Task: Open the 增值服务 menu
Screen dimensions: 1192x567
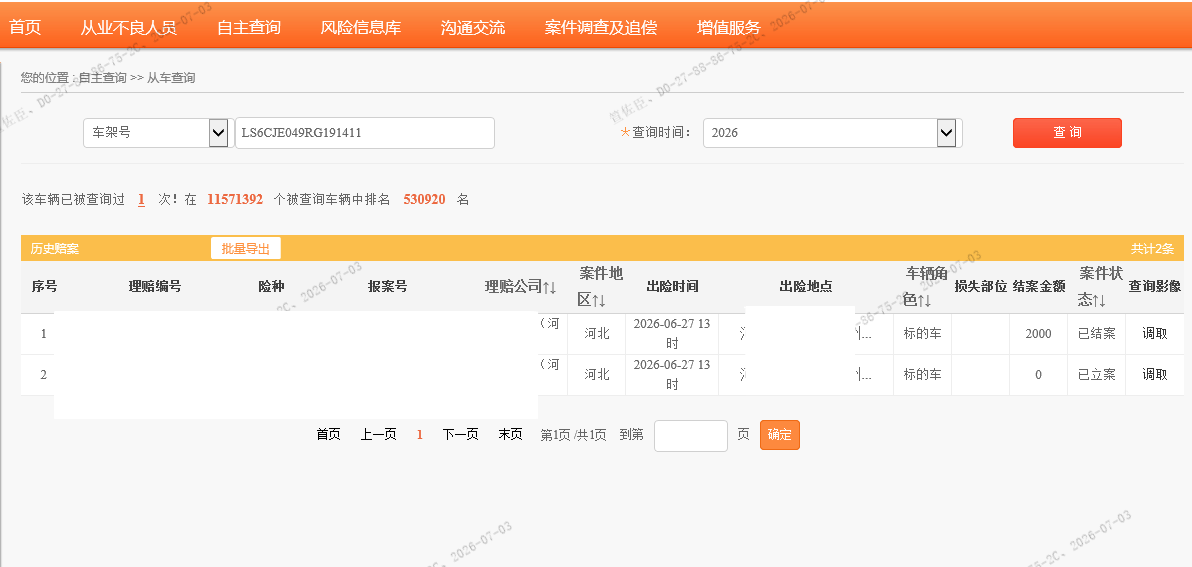Action: [728, 27]
